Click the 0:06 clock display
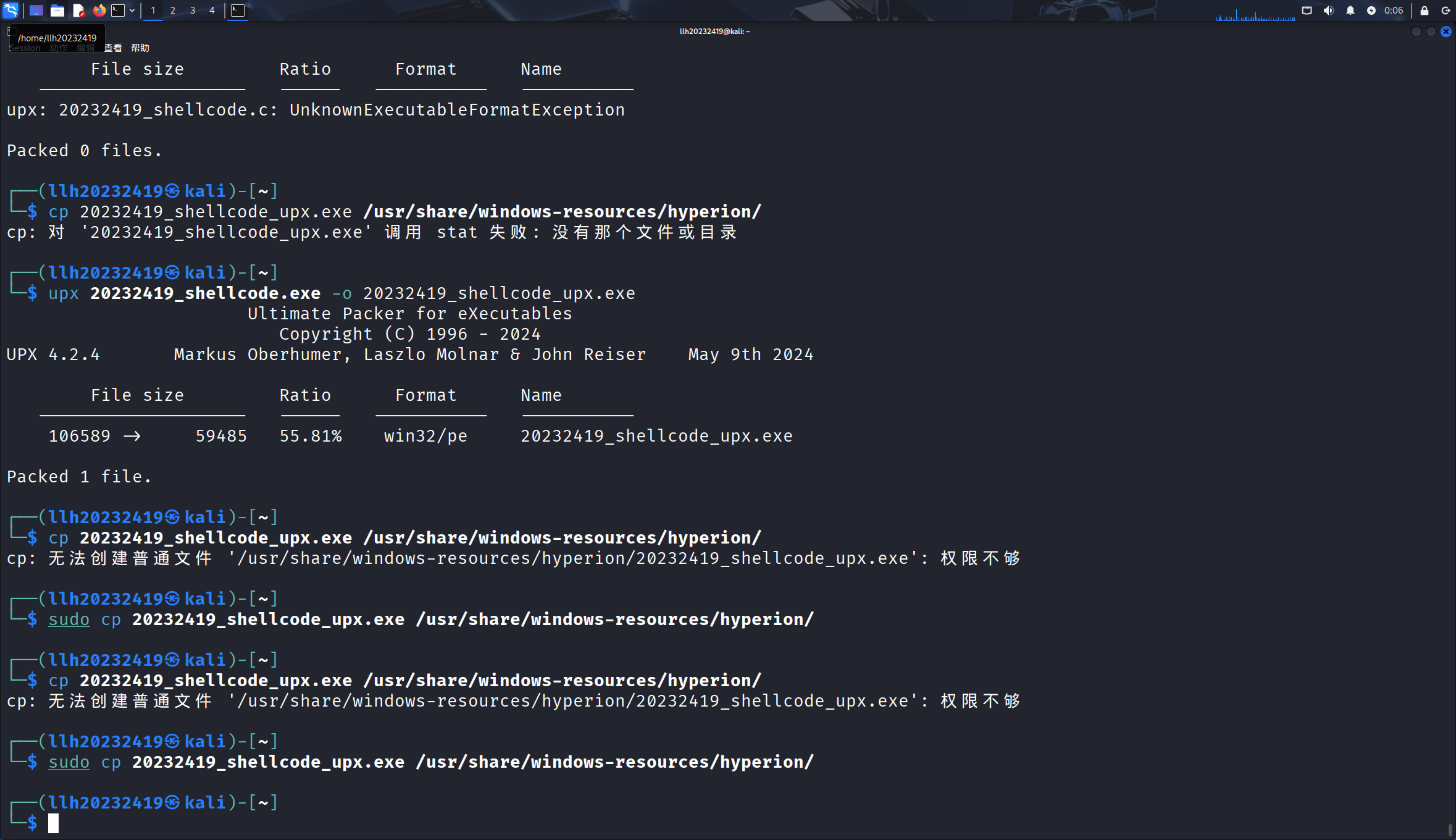The width and height of the screenshot is (1456, 840). pos(1394,10)
